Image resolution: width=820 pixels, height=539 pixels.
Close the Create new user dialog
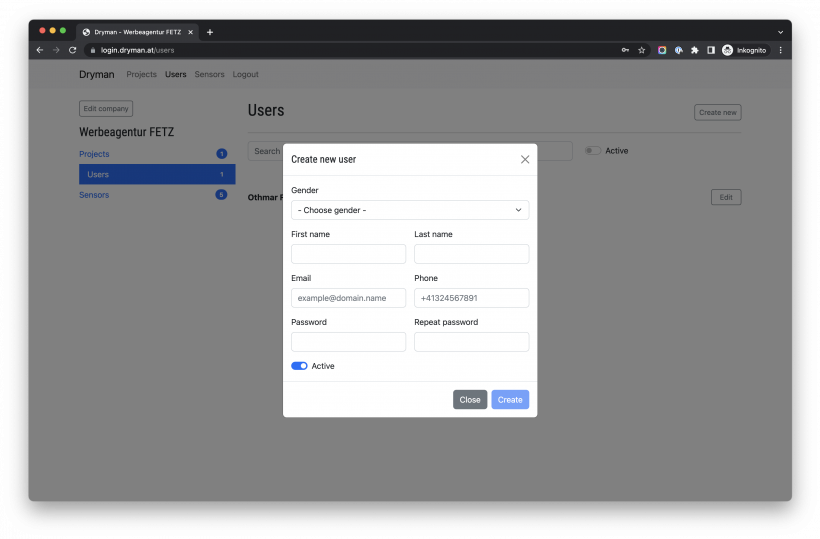(525, 159)
